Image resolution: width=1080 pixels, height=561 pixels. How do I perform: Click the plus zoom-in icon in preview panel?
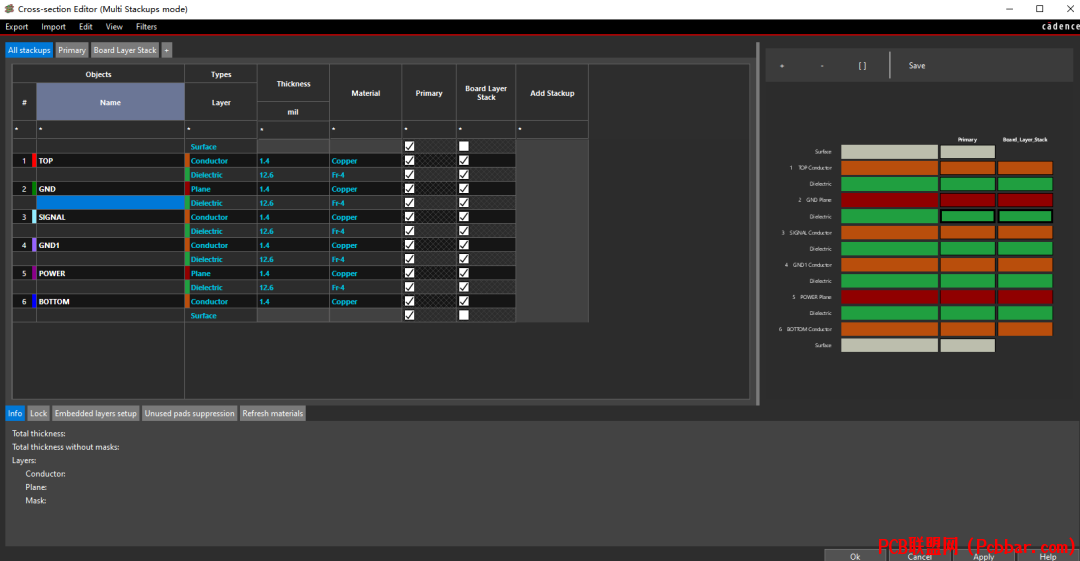pos(782,66)
